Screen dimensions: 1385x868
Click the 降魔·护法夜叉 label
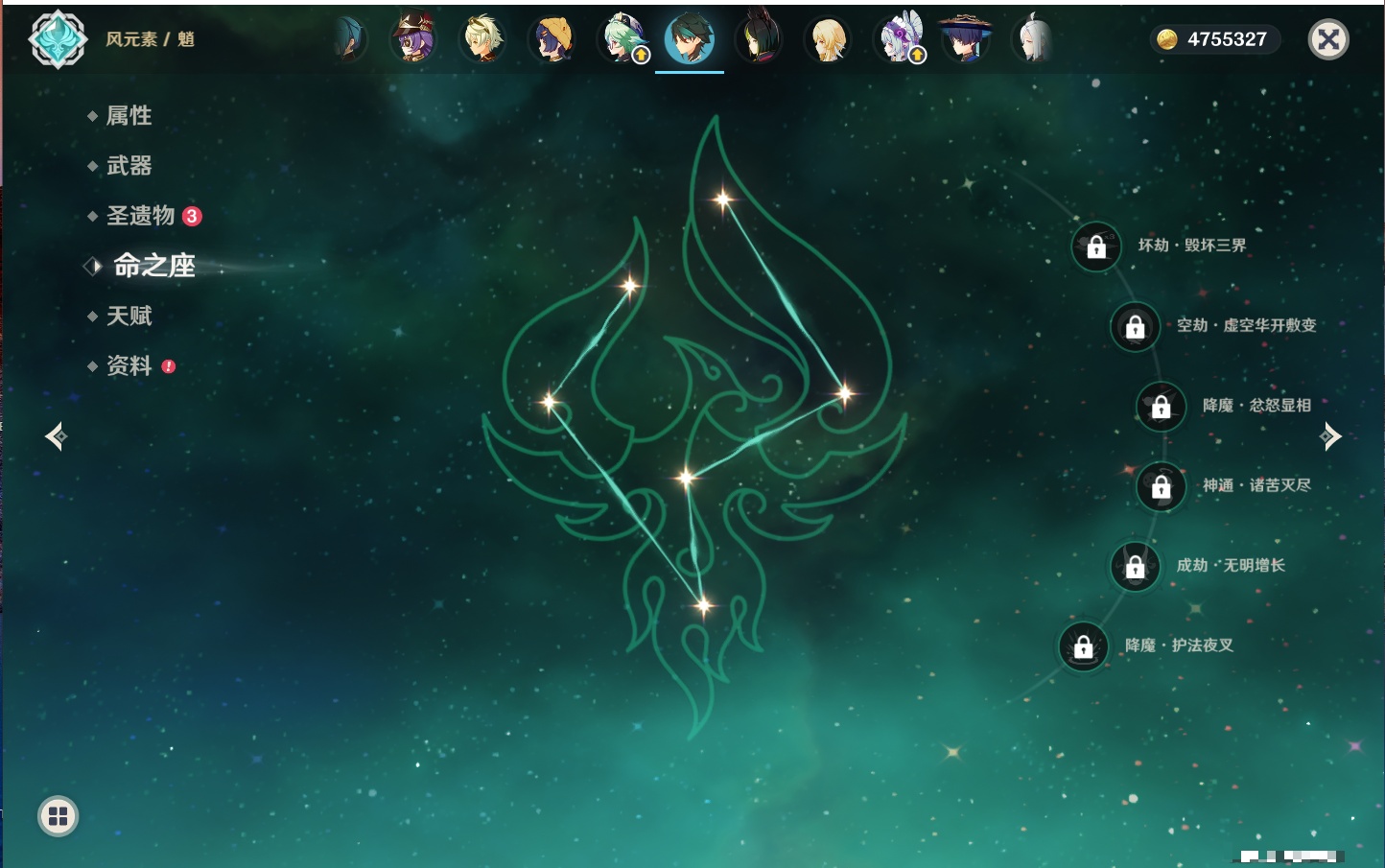[1179, 645]
